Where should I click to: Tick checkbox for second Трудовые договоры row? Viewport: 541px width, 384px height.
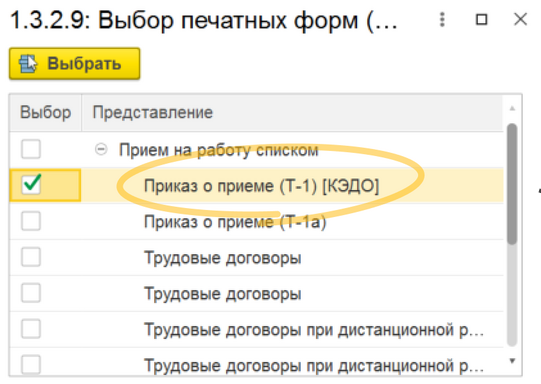[31, 293]
